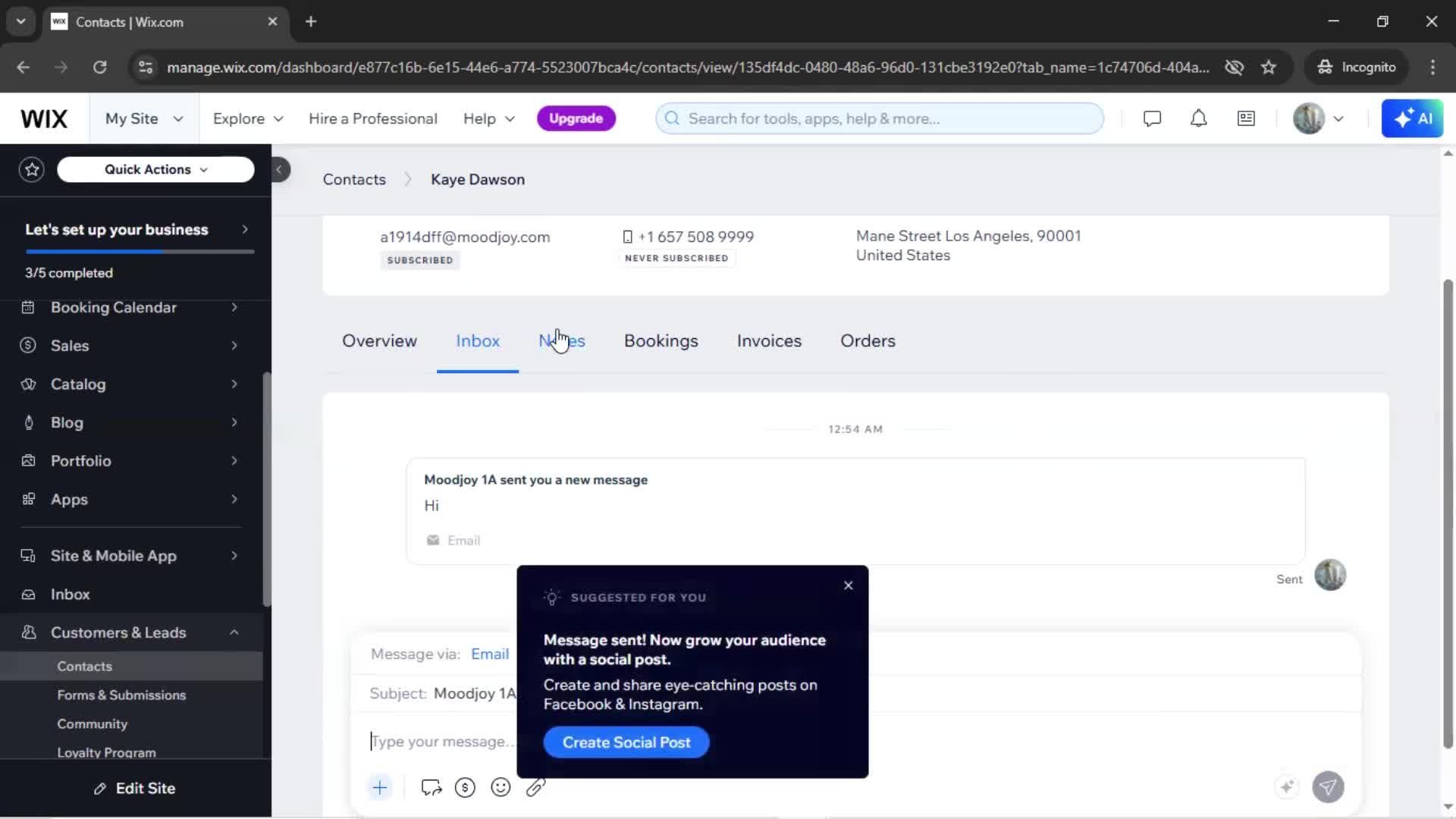This screenshot has width=1456, height=819.
Task: Open the browser three-dot menu
Action: (x=1432, y=67)
